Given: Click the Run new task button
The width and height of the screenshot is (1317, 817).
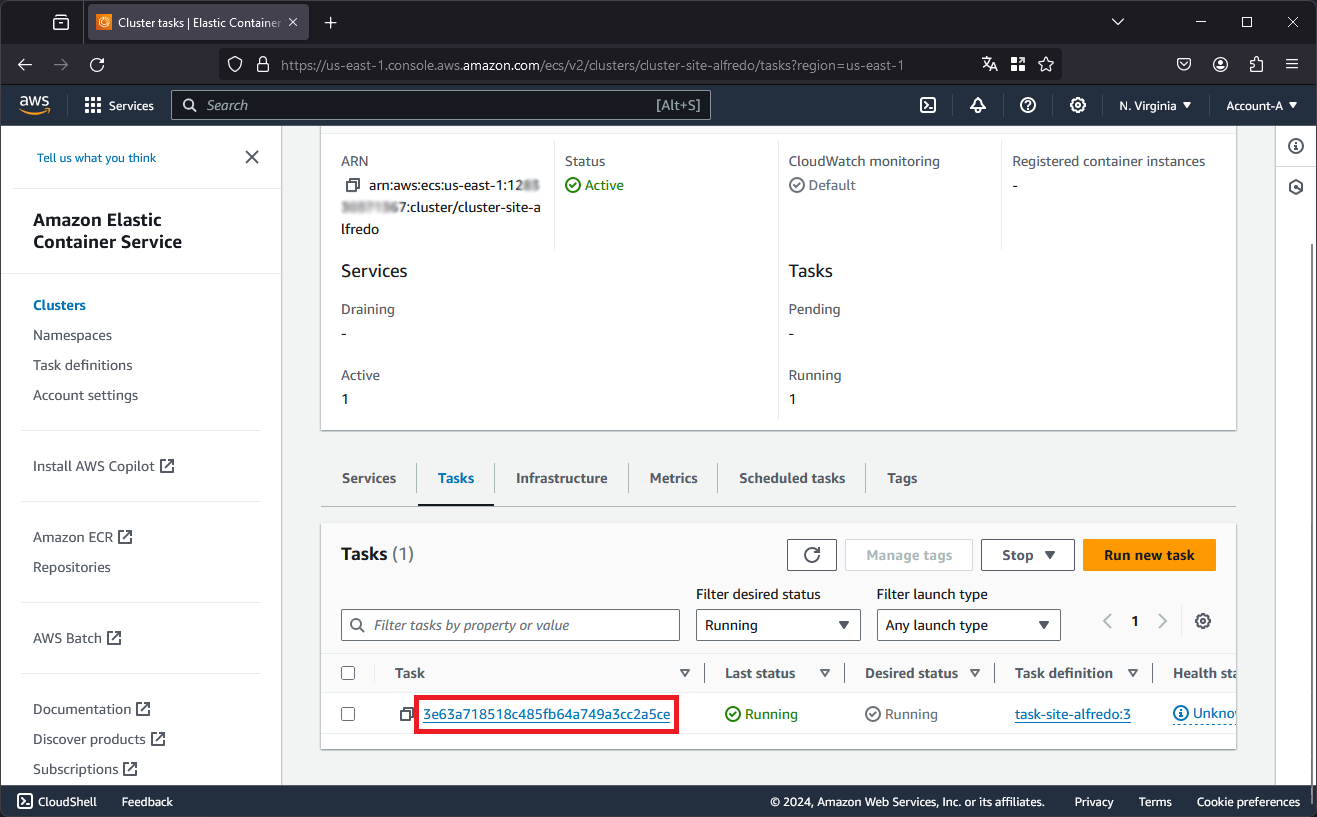Looking at the screenshot, I should click(x=1149, y=555).
